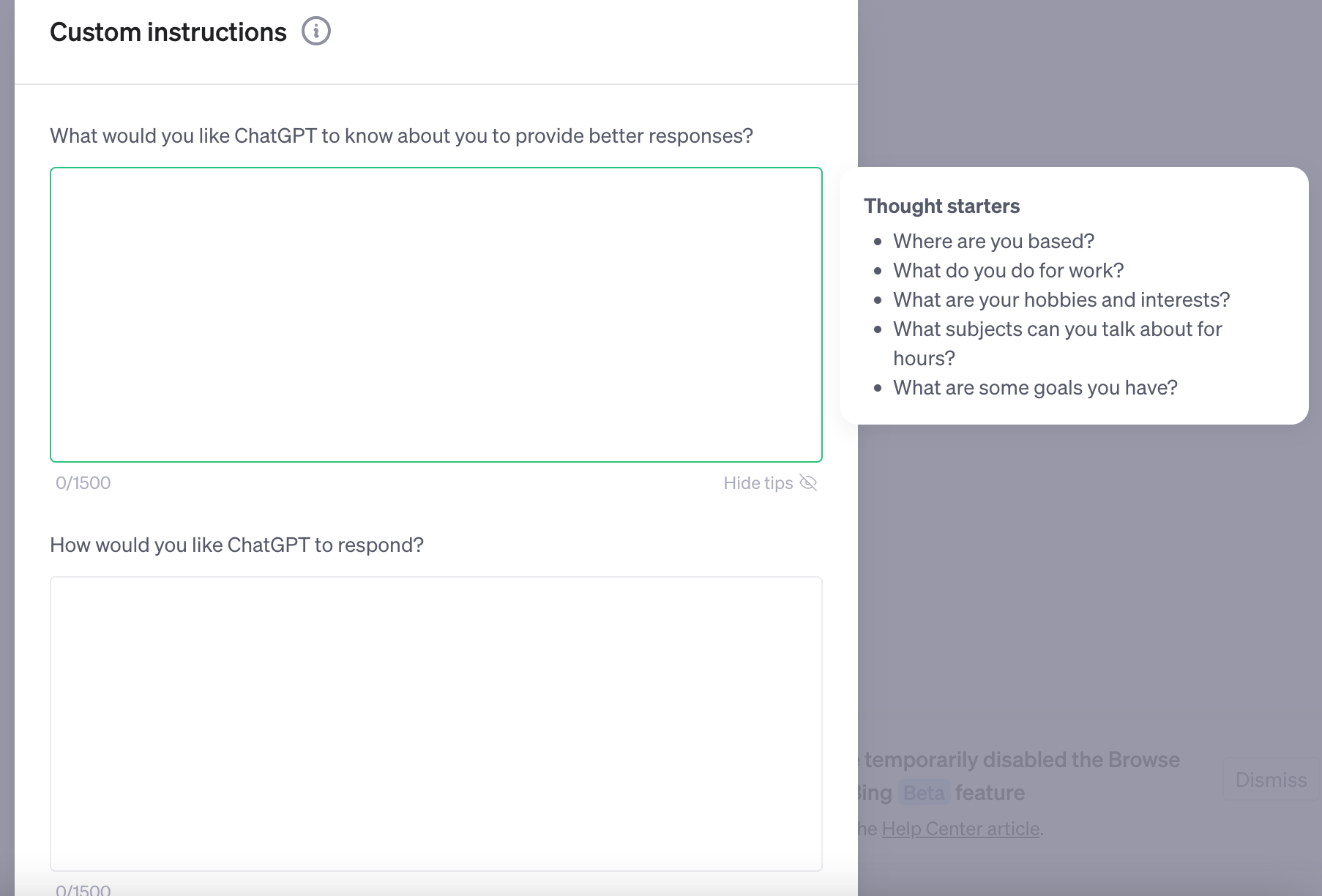
Task: Click the Beta badge in the banner
Action: click(x=924, y=793)
